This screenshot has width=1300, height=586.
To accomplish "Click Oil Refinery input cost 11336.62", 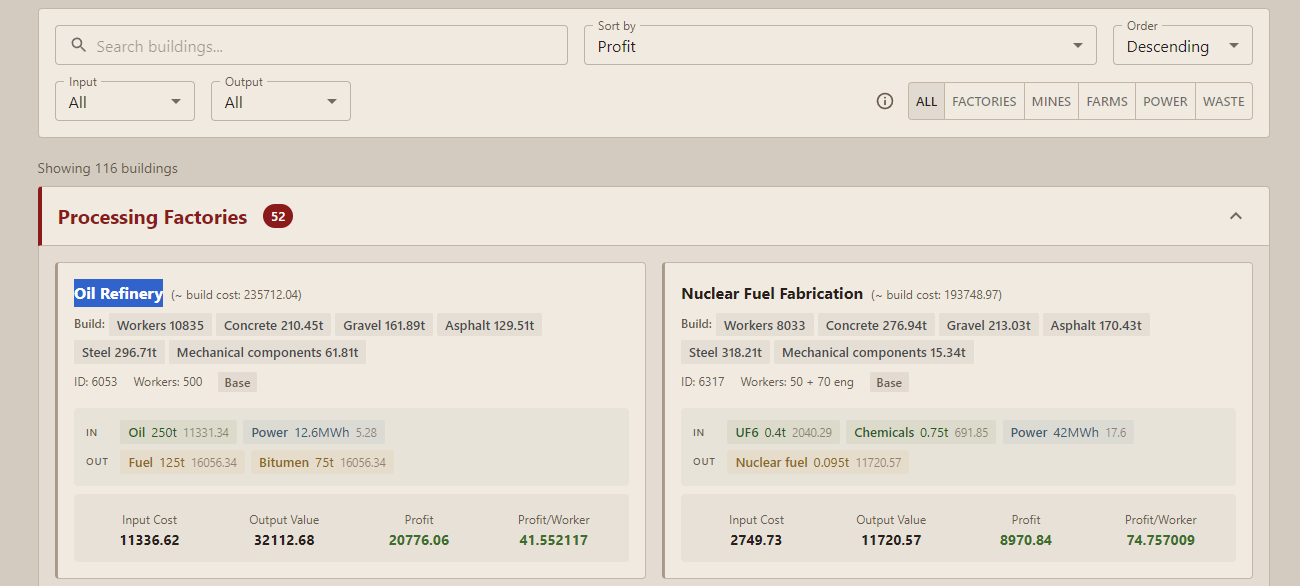I will pos(150,540).
